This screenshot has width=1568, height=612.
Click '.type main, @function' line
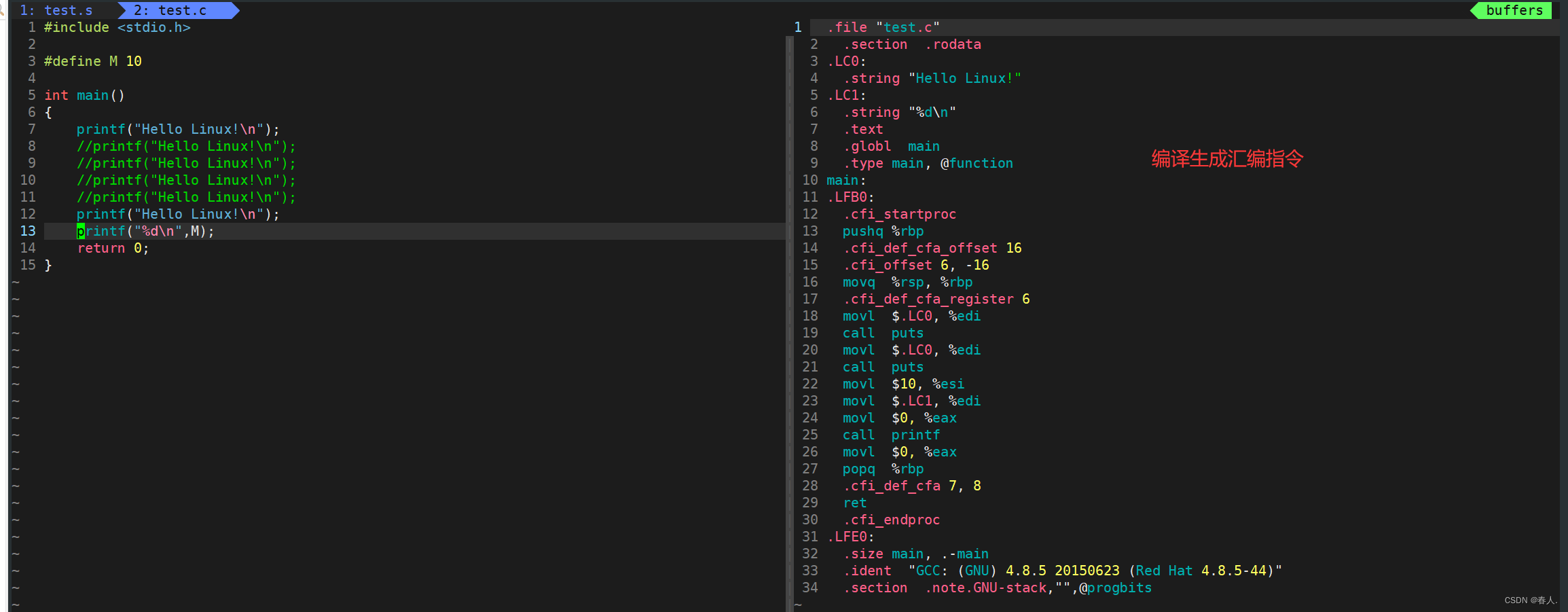(928, 163)
